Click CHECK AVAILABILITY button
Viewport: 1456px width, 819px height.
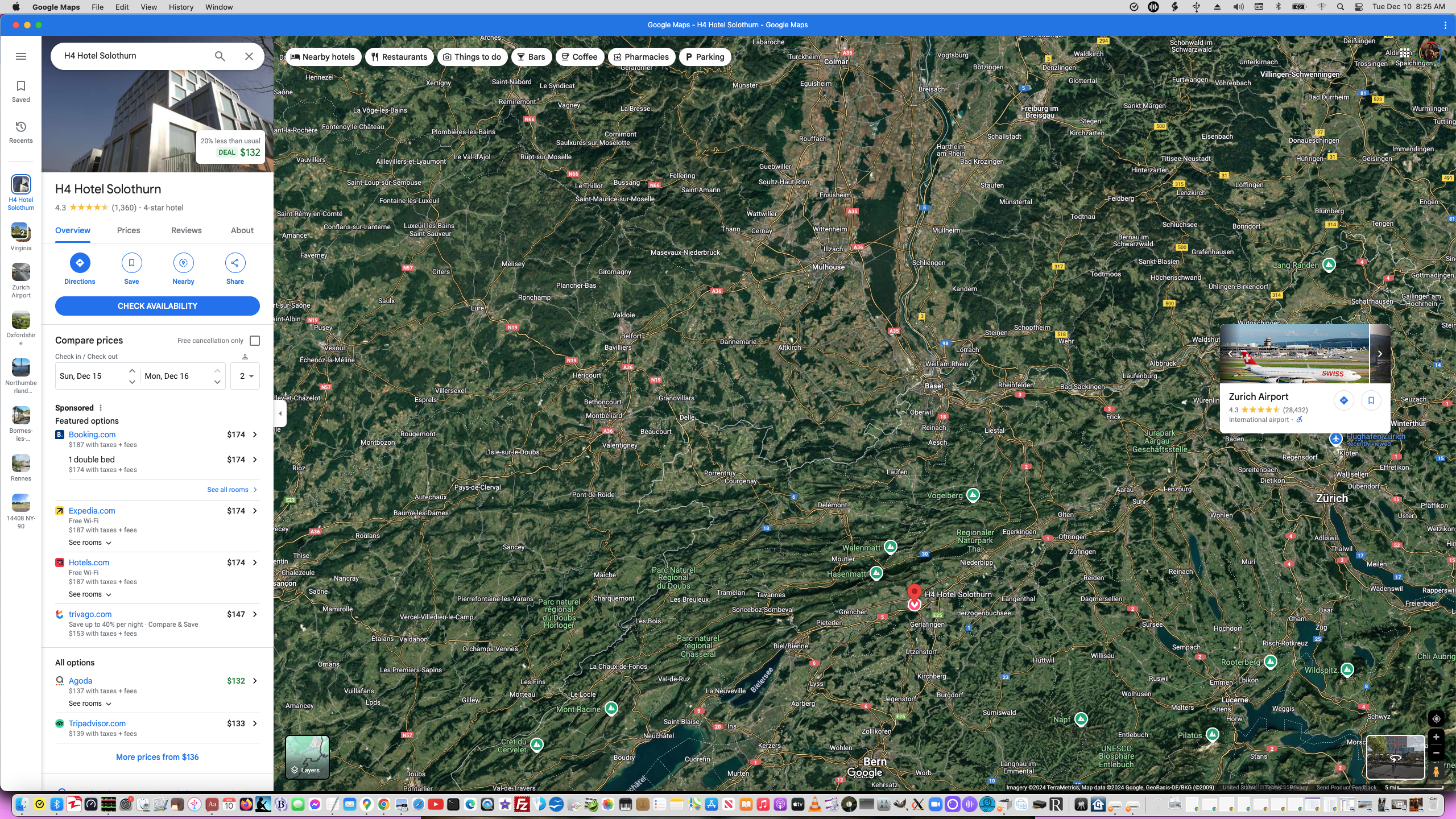(157, 306)
